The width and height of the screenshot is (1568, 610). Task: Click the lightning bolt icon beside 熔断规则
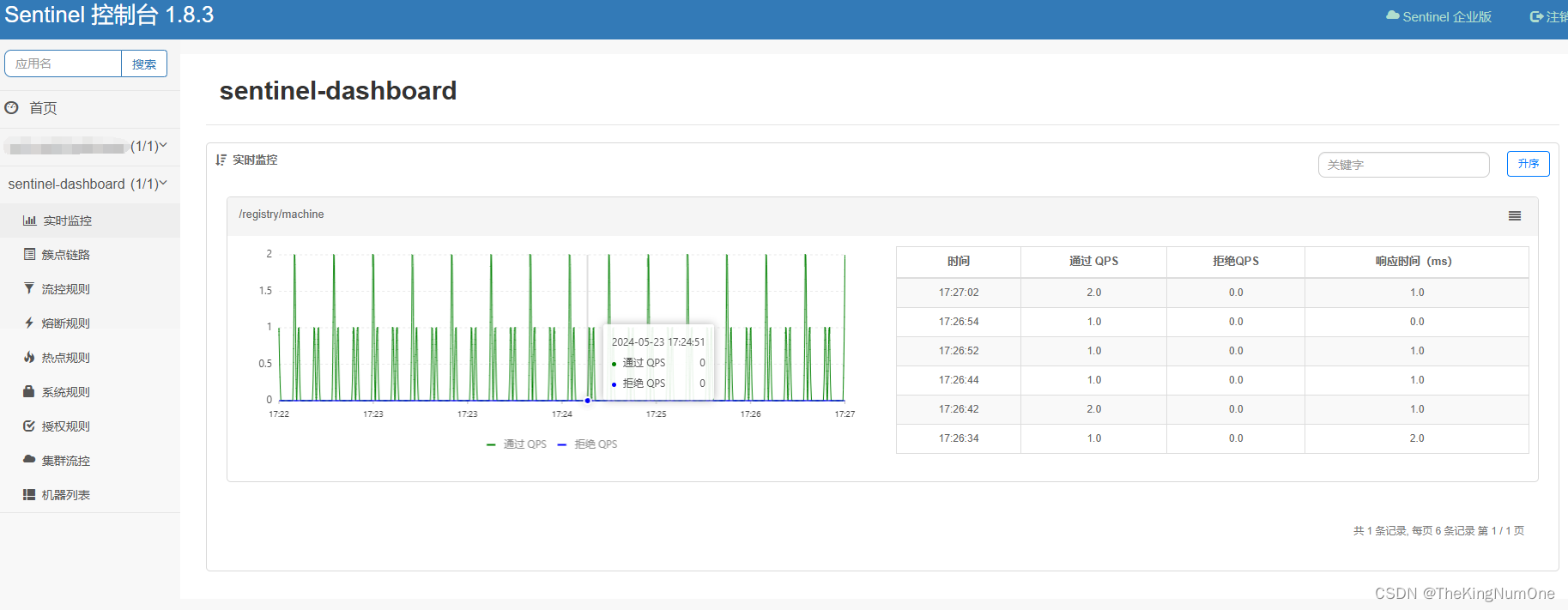29,323
